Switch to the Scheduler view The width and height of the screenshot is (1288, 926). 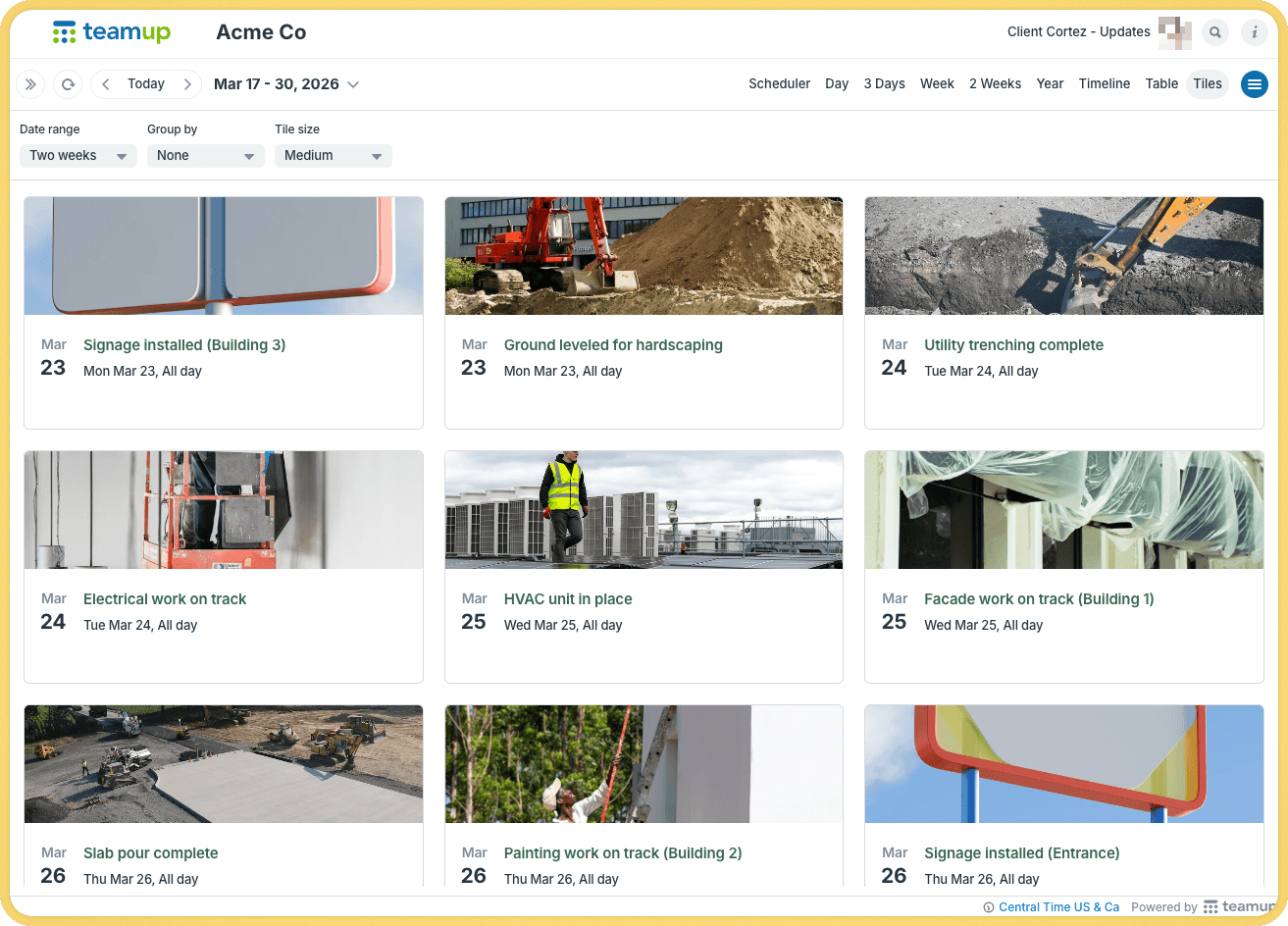point(779,84)
